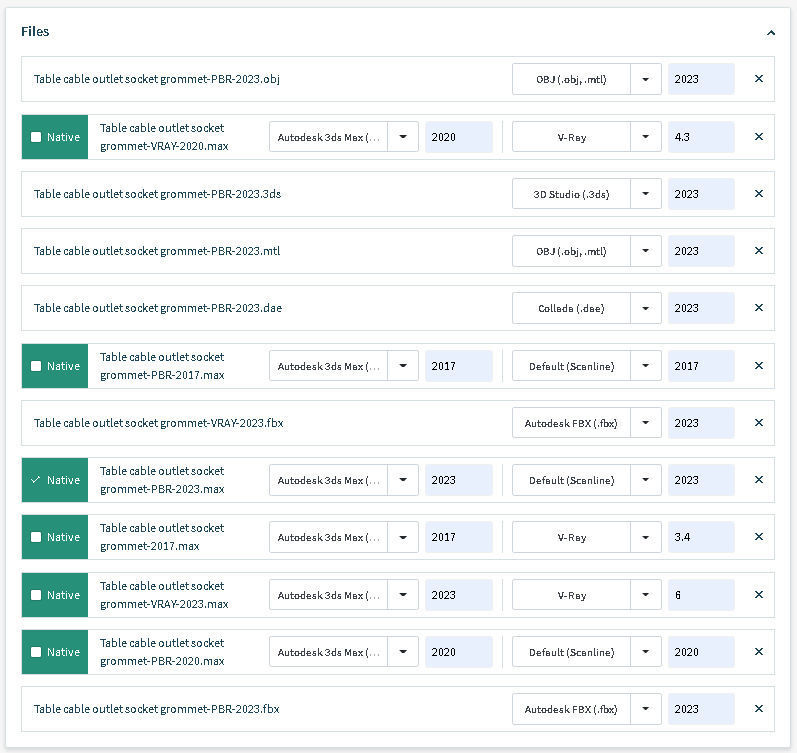Image resolution: width=797 pixels, height=753 pixels.
Task: Edit renderer version 4.3 field
Action: [700, 137]
